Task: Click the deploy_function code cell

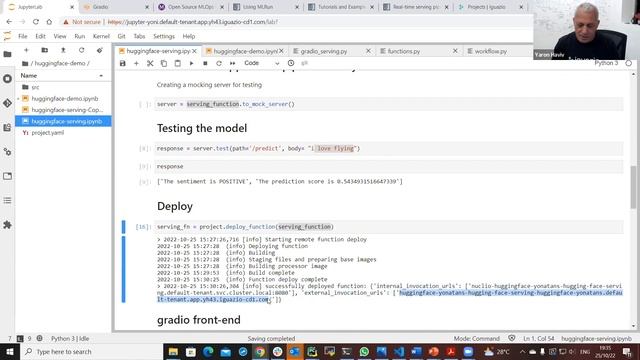Action: pyautogui.click(x=389, y=227)
